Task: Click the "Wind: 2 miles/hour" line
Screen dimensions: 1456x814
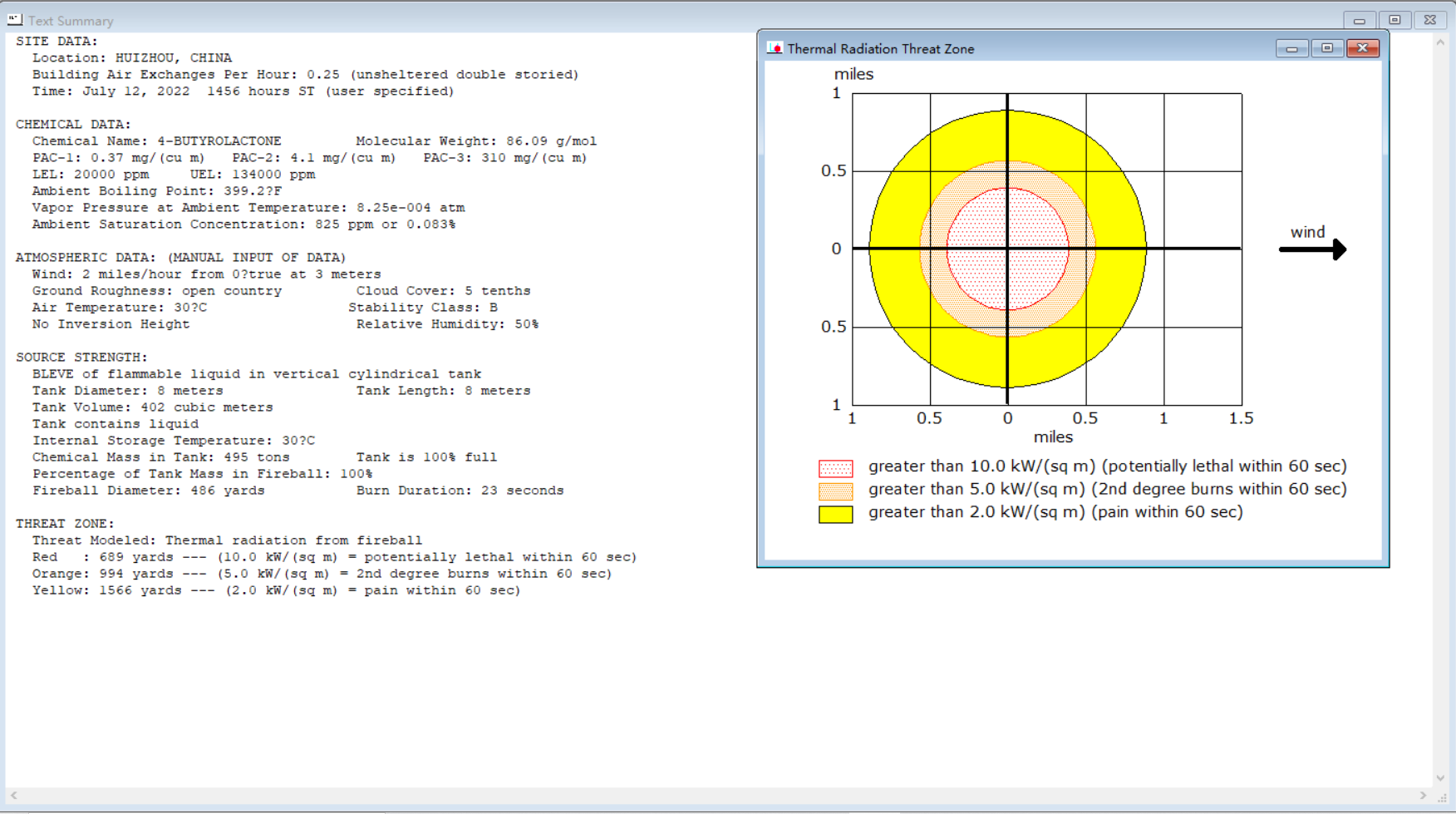Action: click(x=207, y=274)
